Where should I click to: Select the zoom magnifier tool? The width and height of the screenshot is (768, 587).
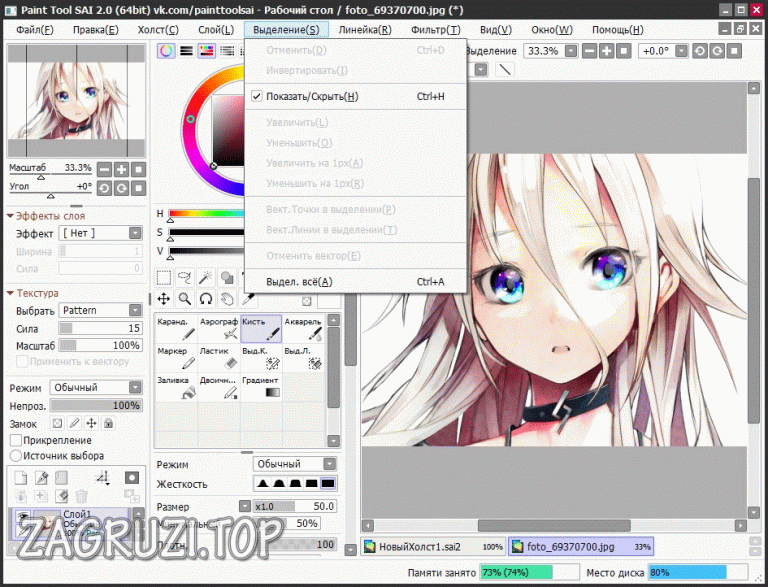(185, 298)
